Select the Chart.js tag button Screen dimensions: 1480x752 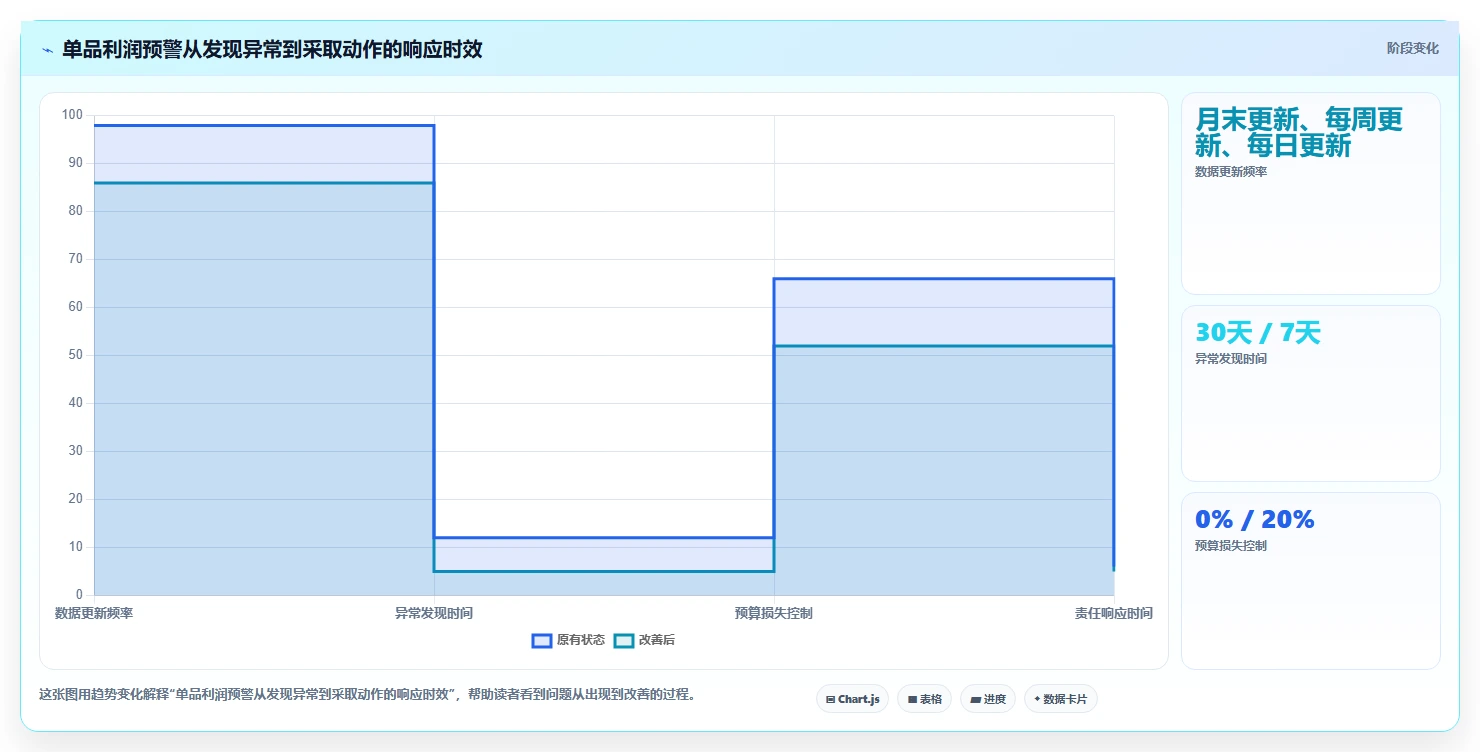[x=852, y=699]
